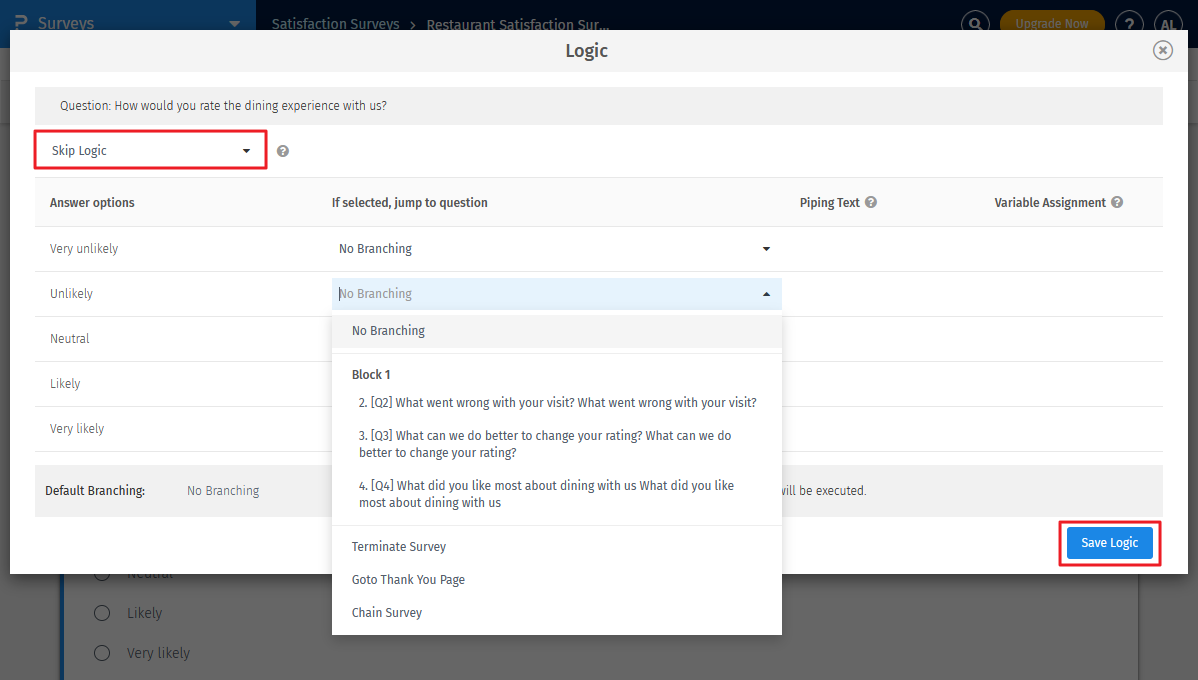Click the Save Logic button
The height and width of the screenshot is (680, 1198).
point(1109,542)
